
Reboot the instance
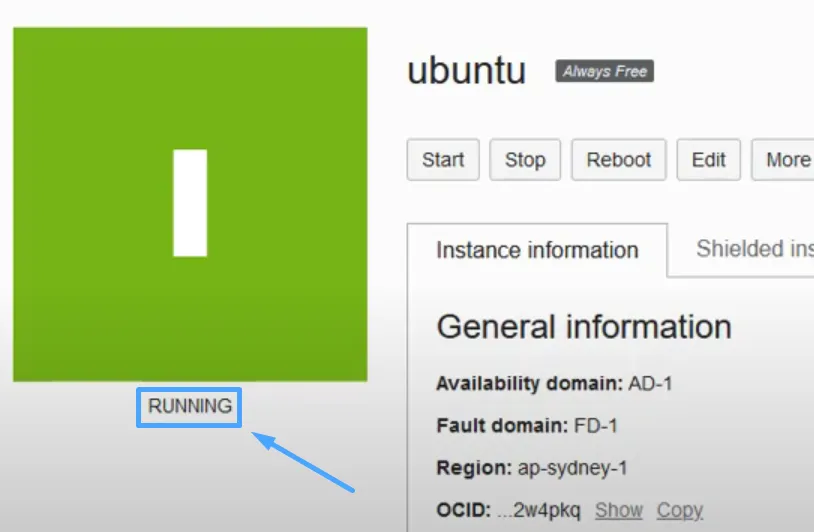pos(619,160)
